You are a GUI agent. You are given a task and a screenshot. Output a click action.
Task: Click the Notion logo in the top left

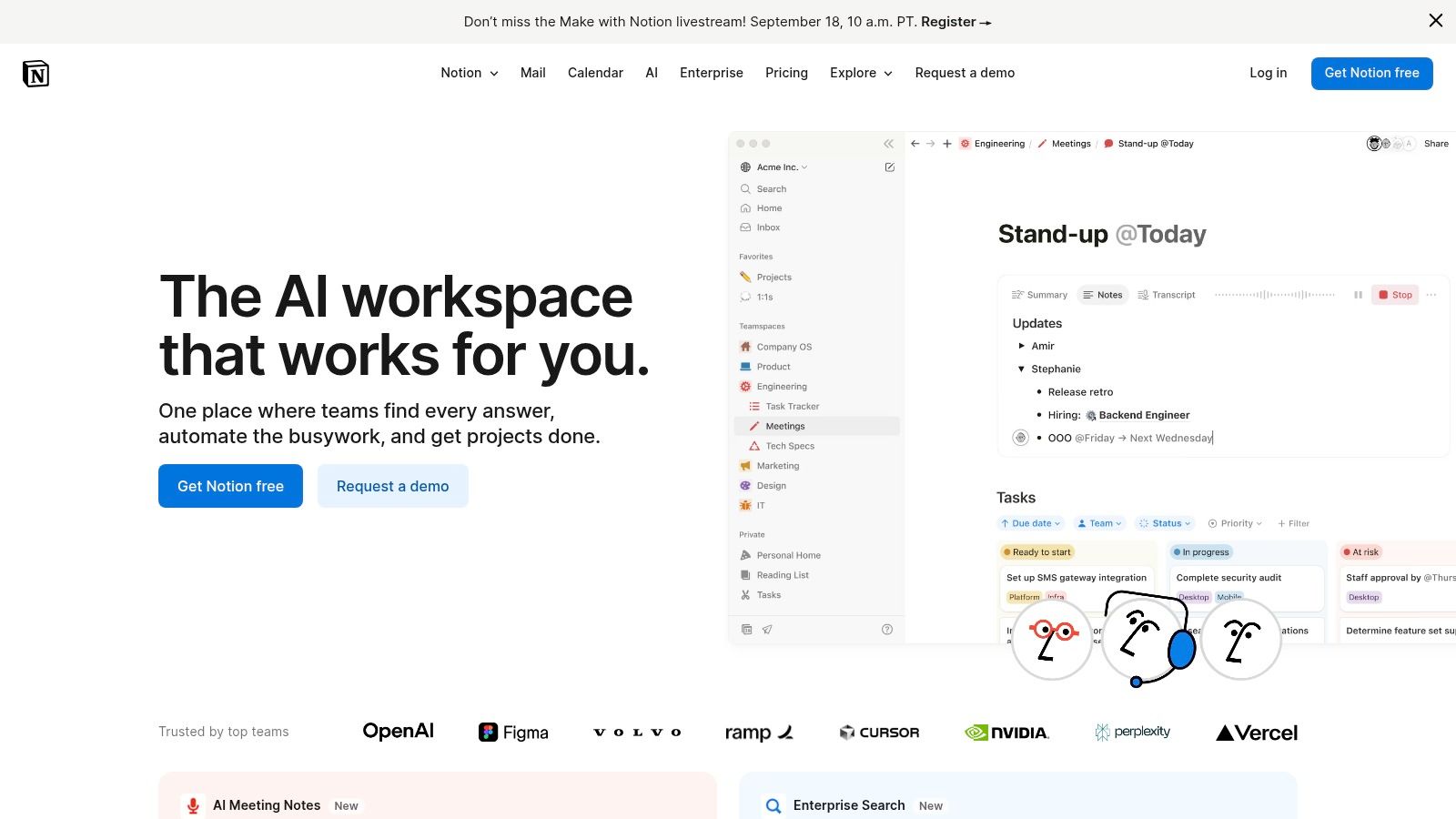(35, 73)
